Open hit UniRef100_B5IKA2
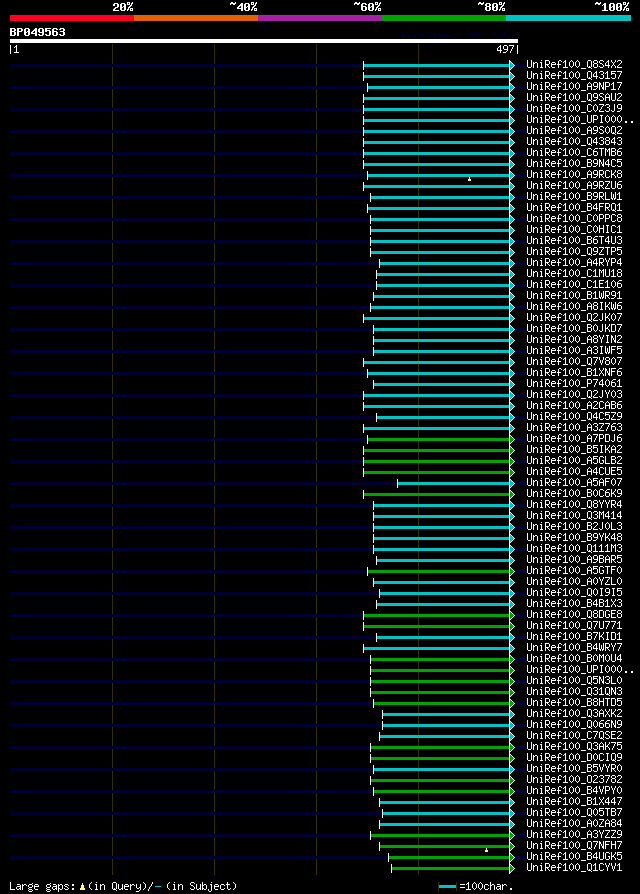 [x=574, y=450]
